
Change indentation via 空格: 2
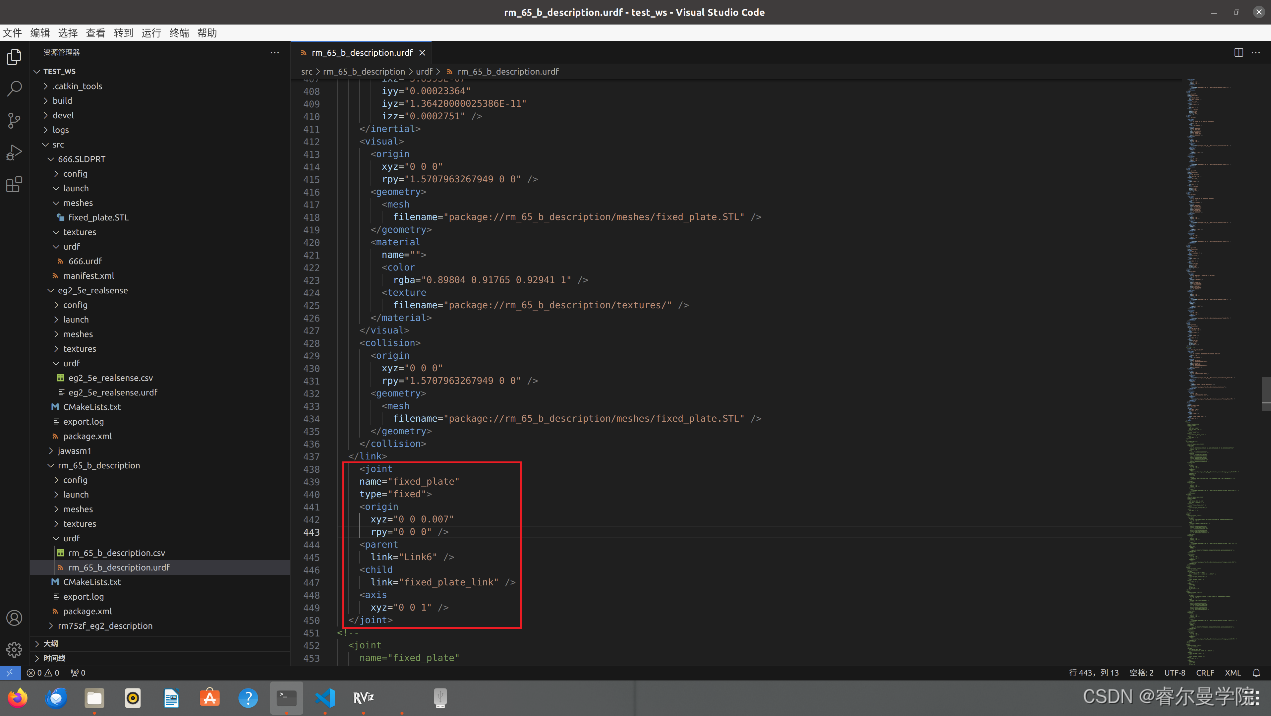pos(1143,673)
